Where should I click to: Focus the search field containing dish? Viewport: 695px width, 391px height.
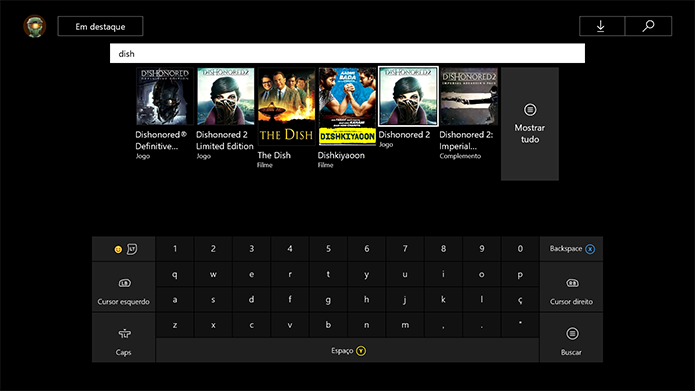[347, 53]
